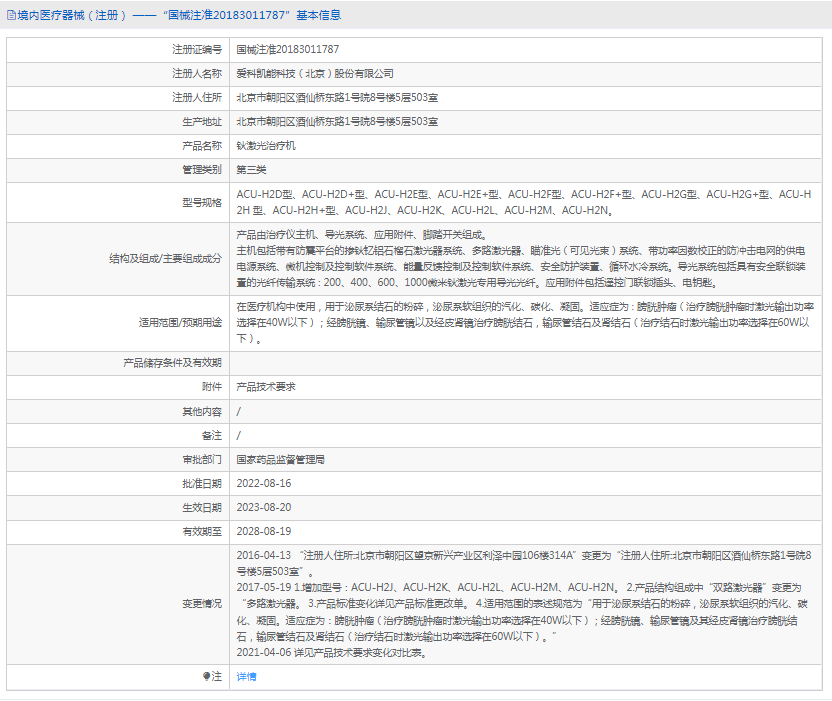Select expiry date 2028-08-19
Screen dimensions: 832x701
click(264, 531)
